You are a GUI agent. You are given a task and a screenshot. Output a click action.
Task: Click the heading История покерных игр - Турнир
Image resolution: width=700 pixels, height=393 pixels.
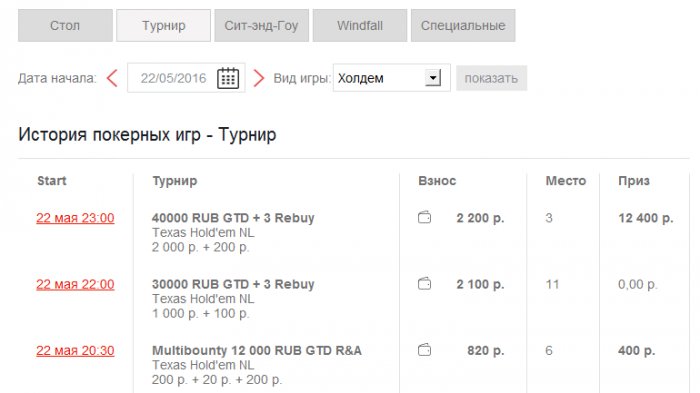[x=147, y=134]
